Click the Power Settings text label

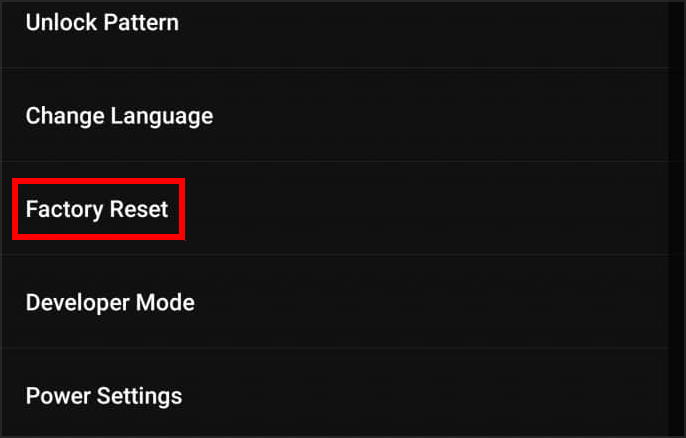(104, 395)
